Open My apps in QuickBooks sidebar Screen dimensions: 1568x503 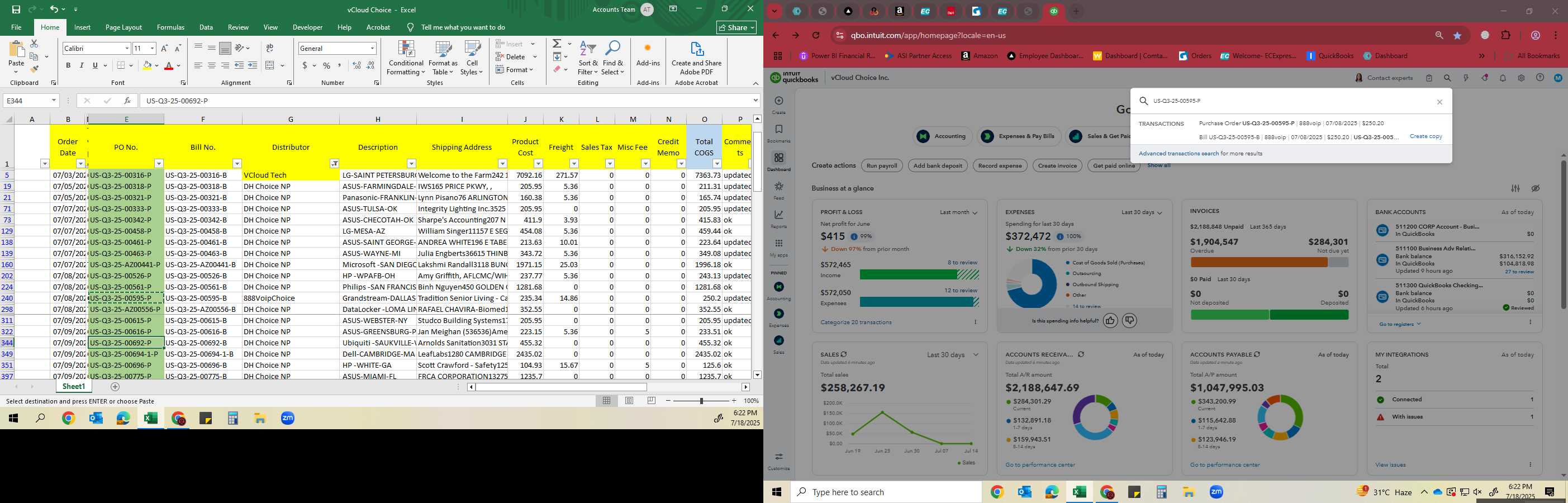click(x=779, y=248)
